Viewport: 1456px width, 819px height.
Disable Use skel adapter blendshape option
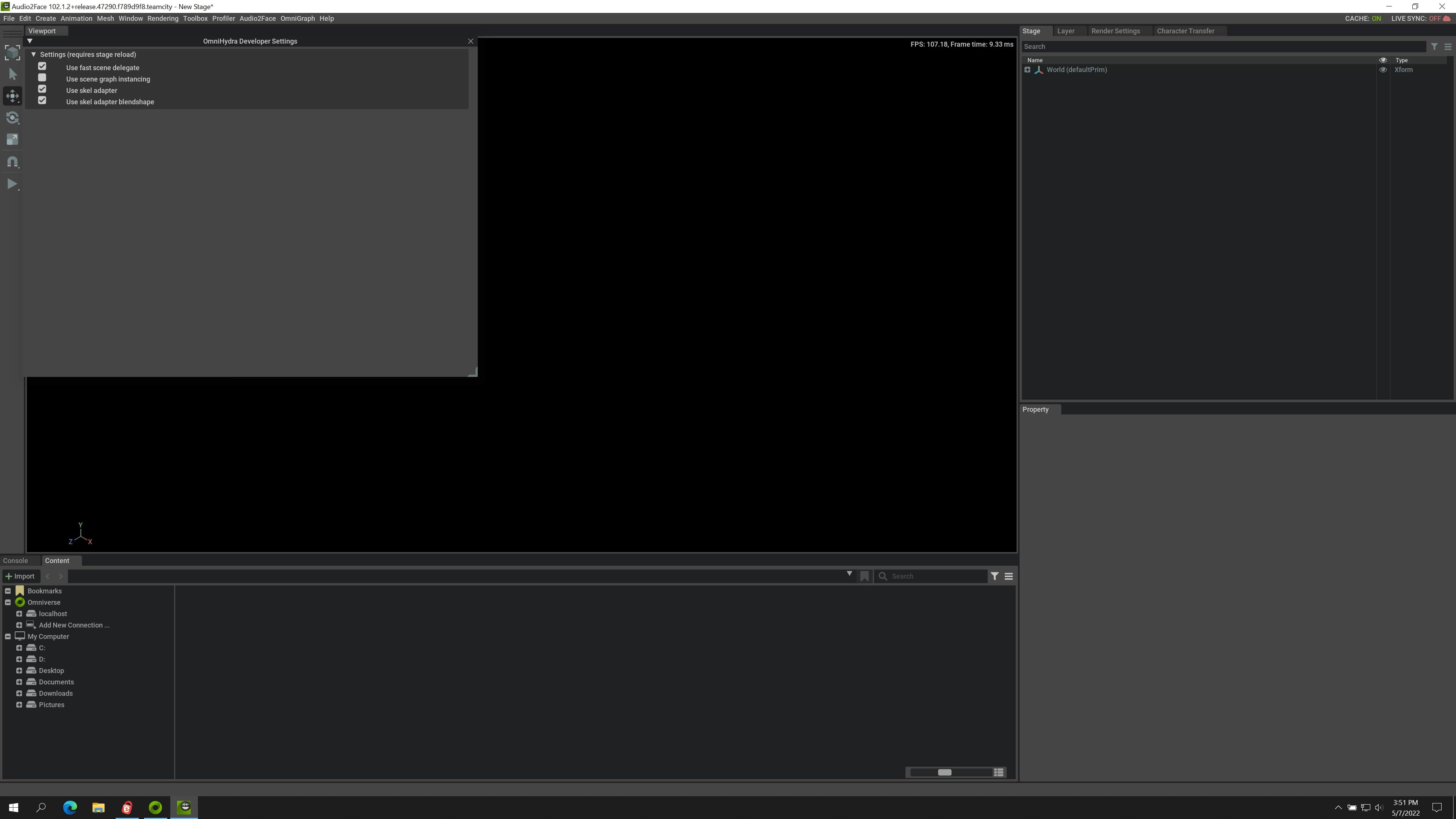42,100
